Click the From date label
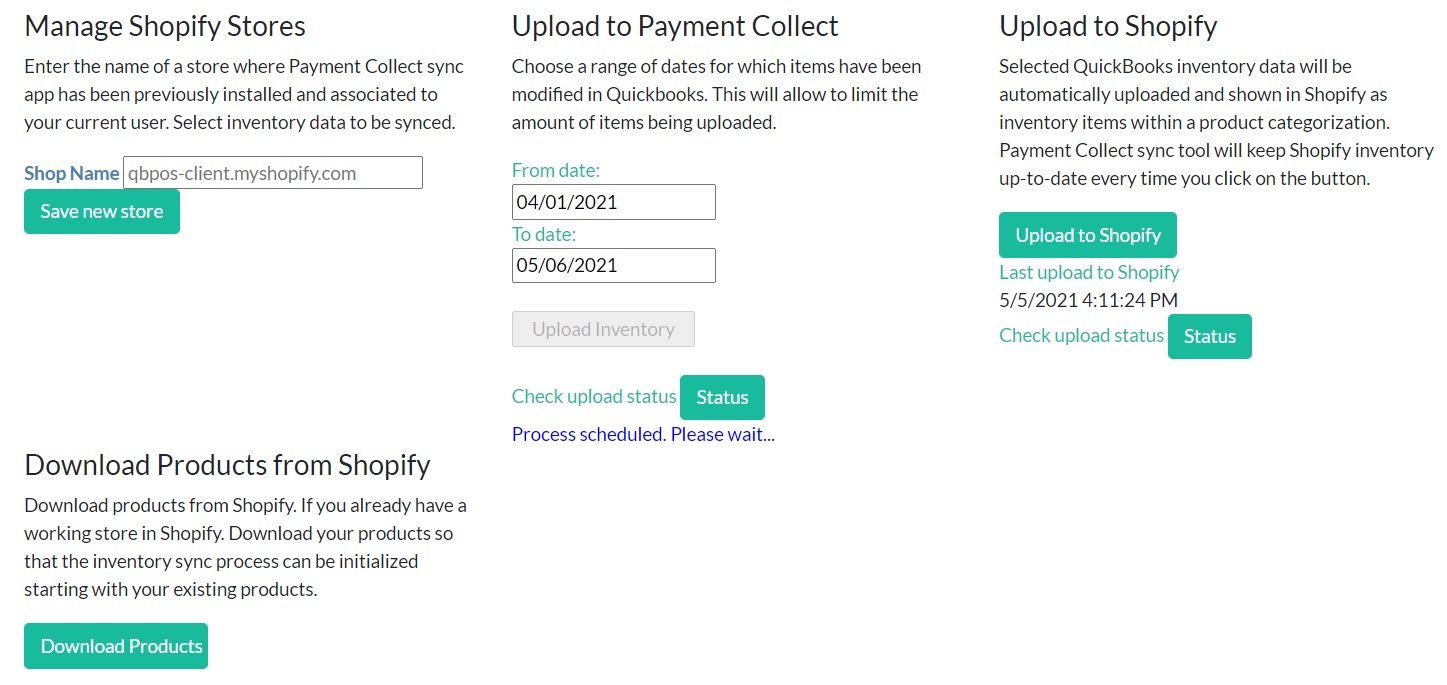The width and height of the screenshot is (1447, 685). (x=556, y=170)
